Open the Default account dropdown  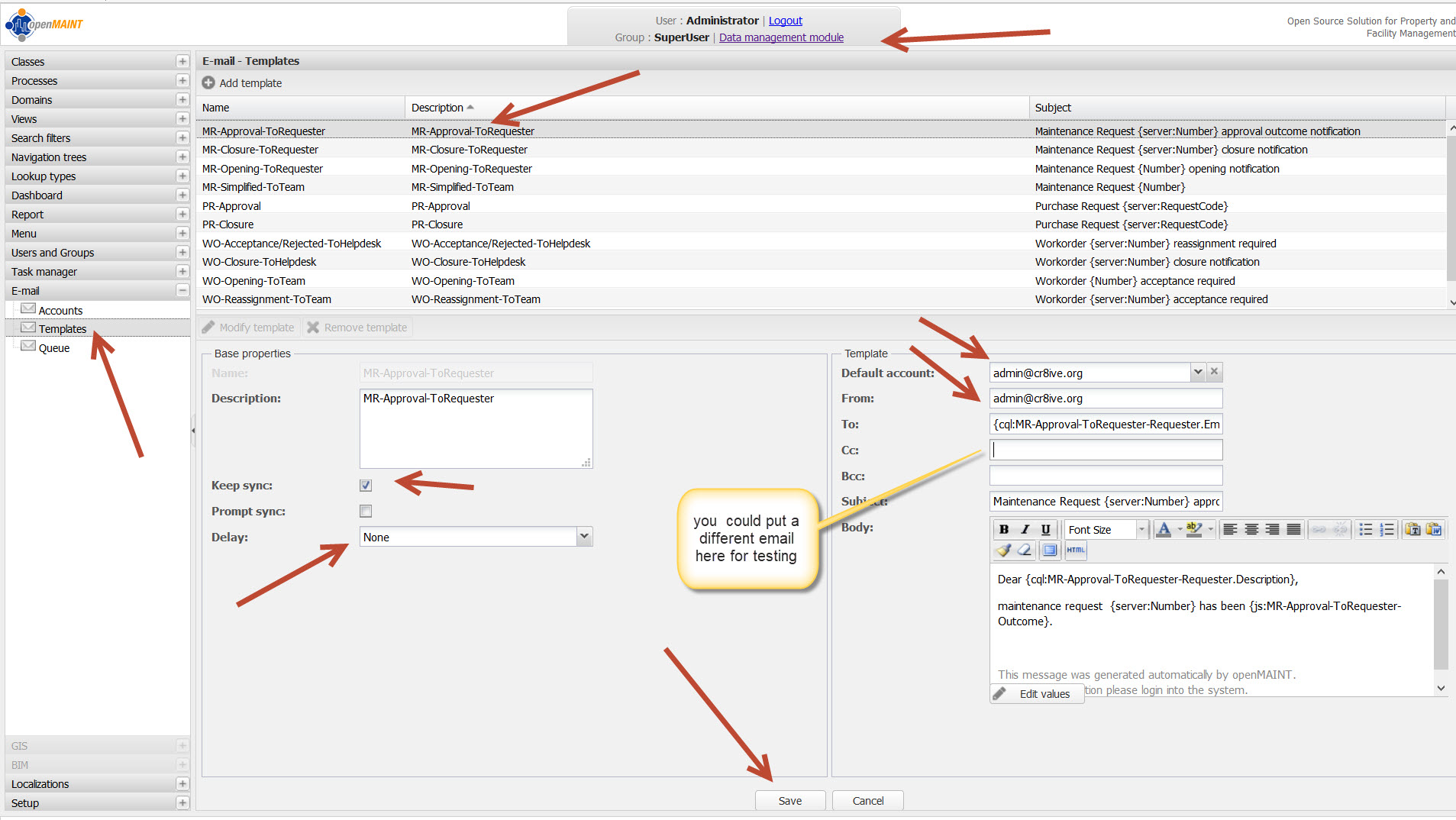1197,372
